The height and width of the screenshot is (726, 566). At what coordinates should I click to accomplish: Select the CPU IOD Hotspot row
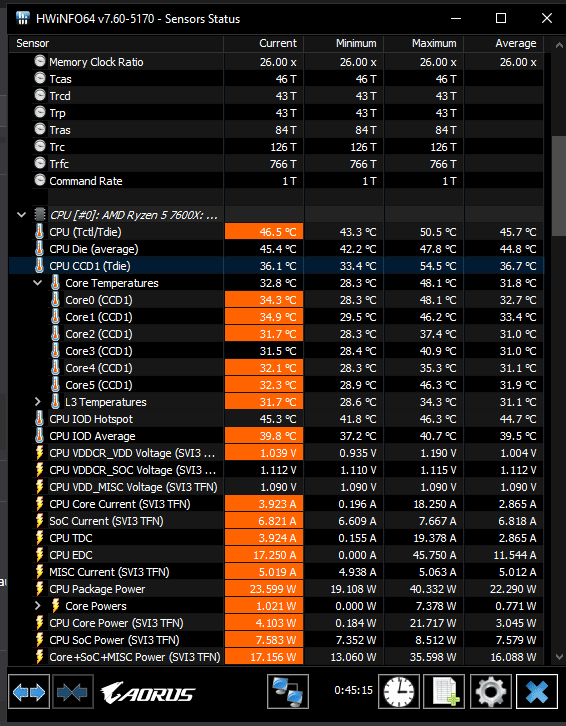276,419
